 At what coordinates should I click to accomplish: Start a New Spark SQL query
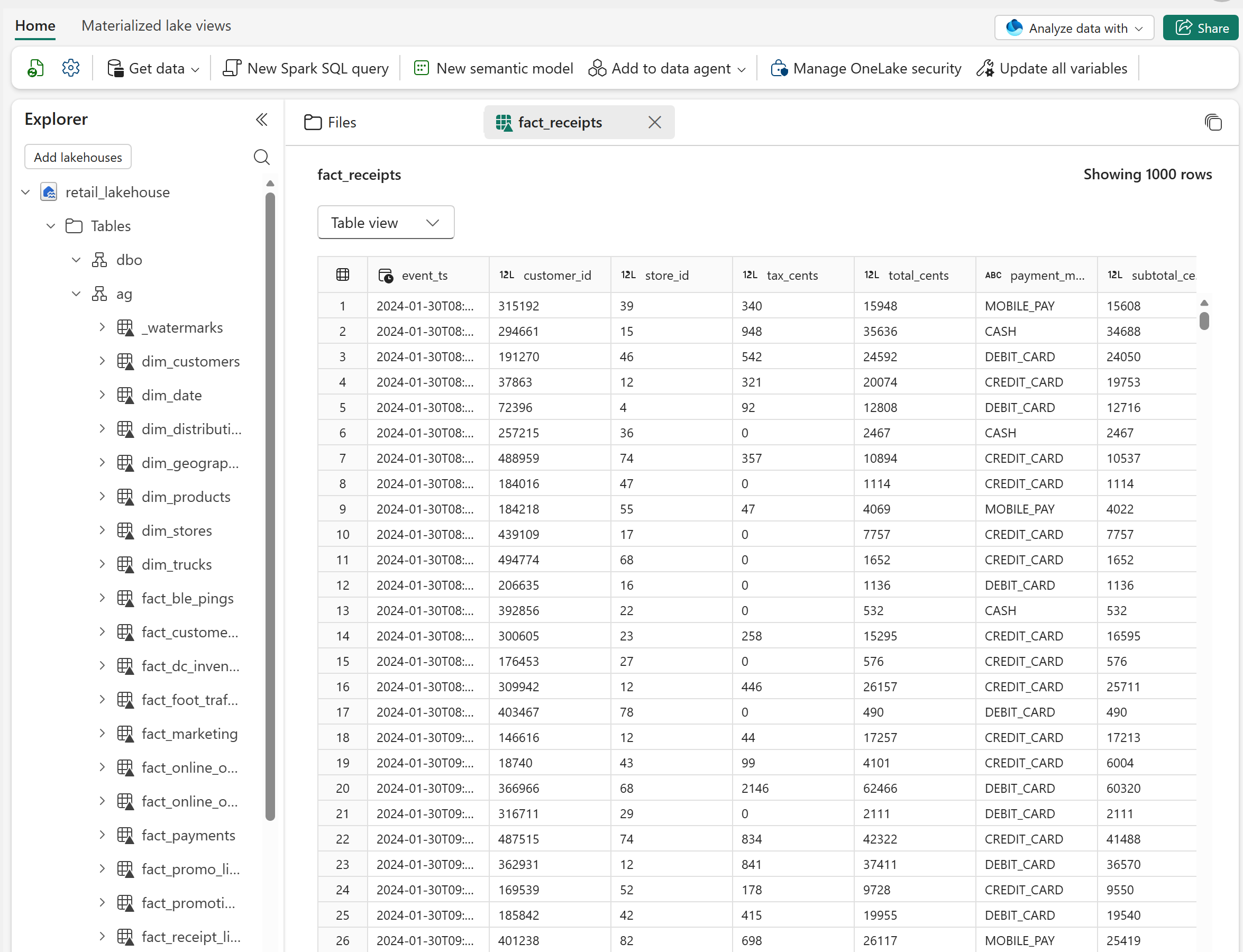coord(306,69)
